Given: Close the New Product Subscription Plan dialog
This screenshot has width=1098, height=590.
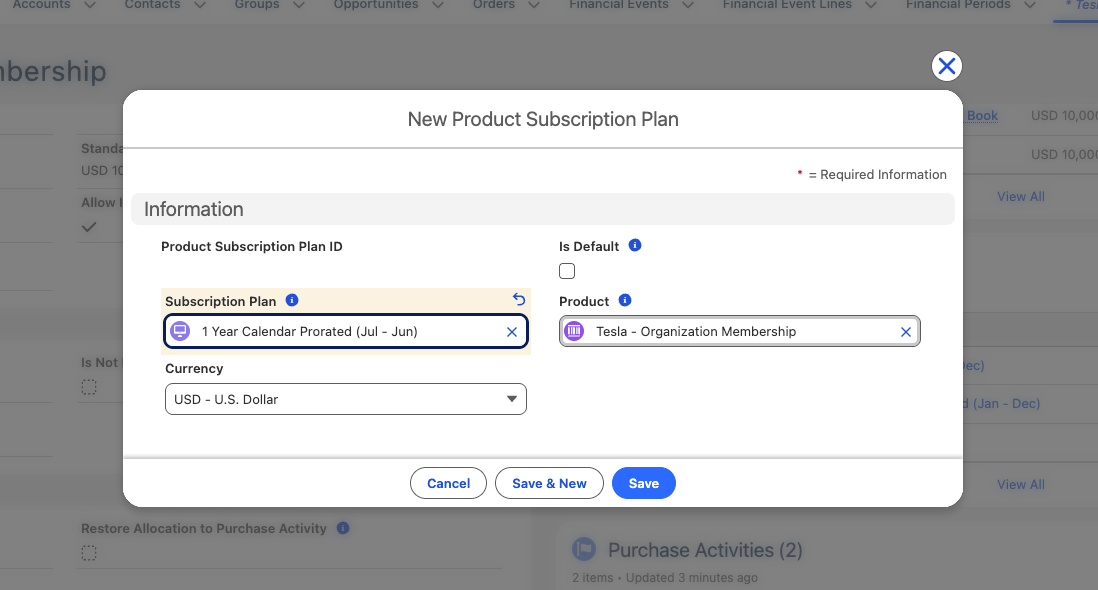Looking at the screenshot, I should (x=946, y=66).
